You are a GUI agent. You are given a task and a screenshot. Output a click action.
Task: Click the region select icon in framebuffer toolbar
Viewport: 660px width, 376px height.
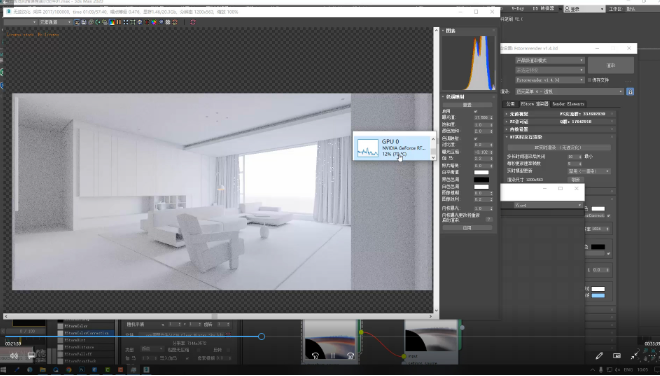pos(126,22)
